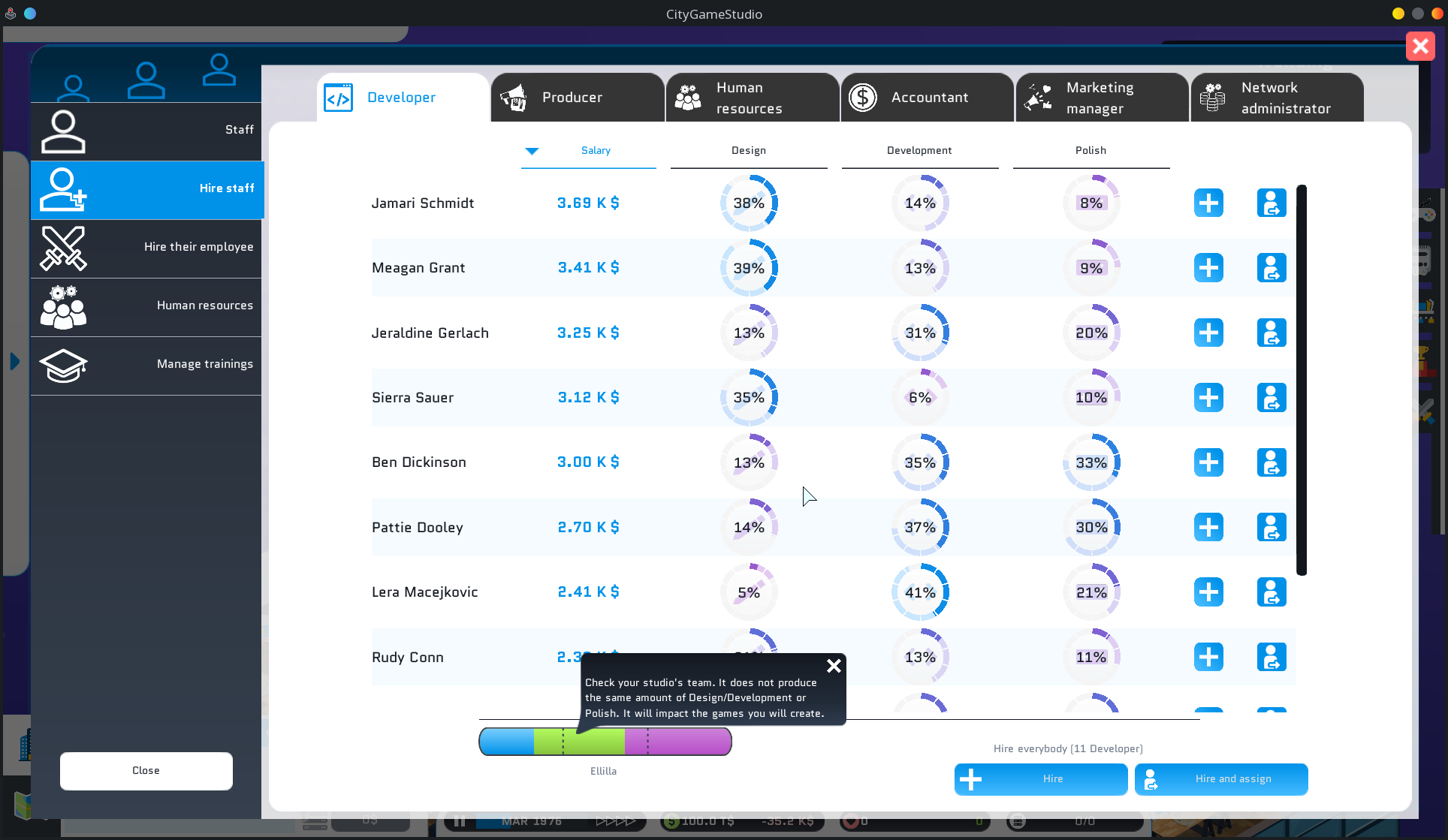Select Jeraldine Gerlach candidate name
Image resolution: width=1448 pixels, height=840 pixels.
[430, 333]
